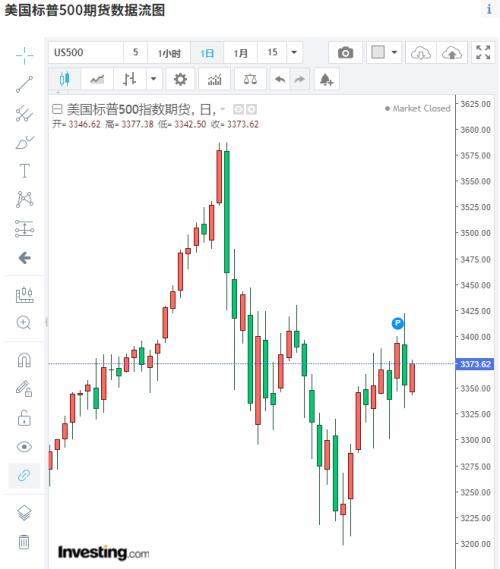The height and width of the screenshot is (569, 500).
Task: Open the chart style dropdown arrow
Action: point(153,79)
